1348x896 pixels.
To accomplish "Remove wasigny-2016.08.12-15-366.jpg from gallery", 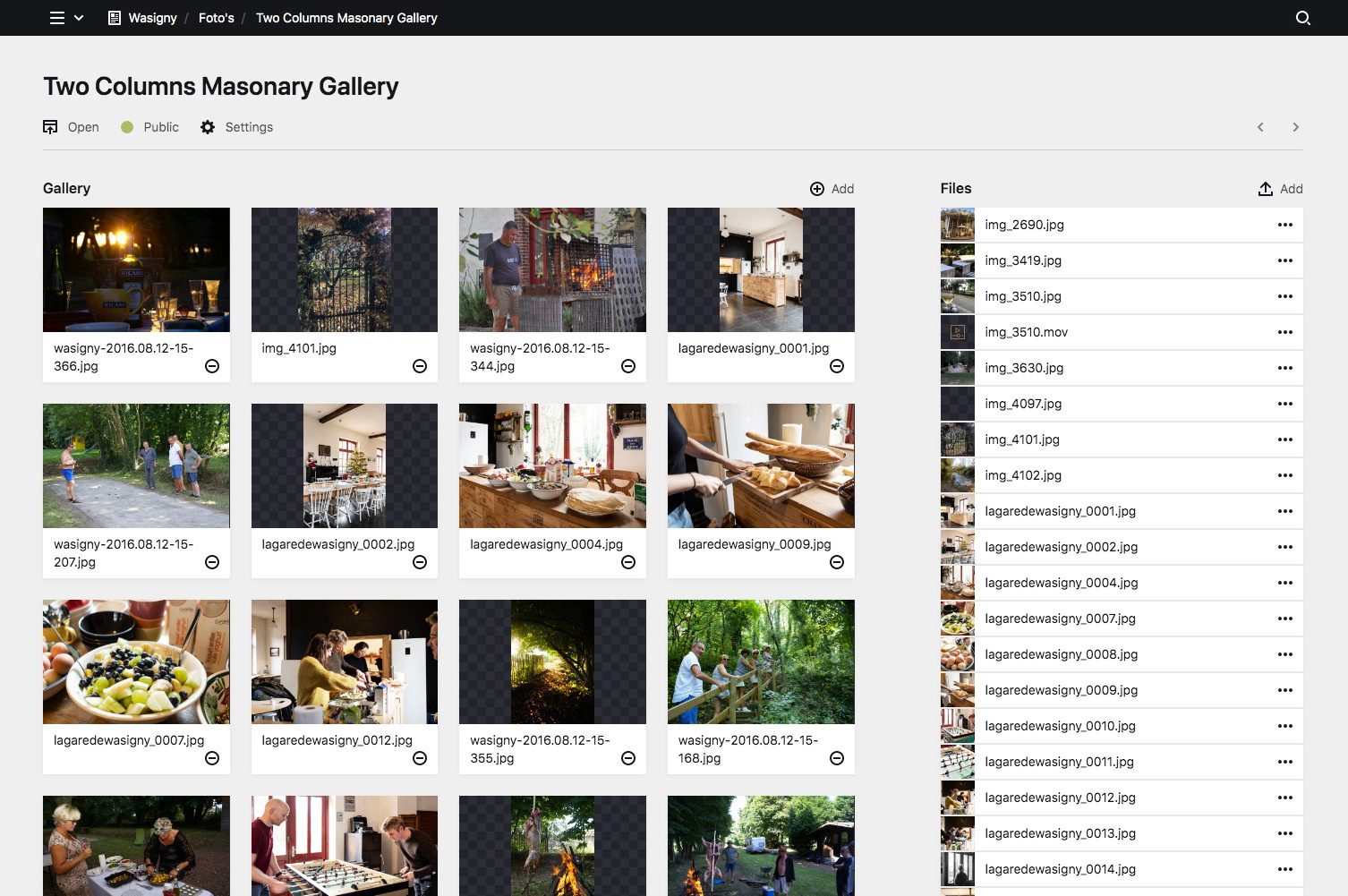I will [x=212, y=366].
